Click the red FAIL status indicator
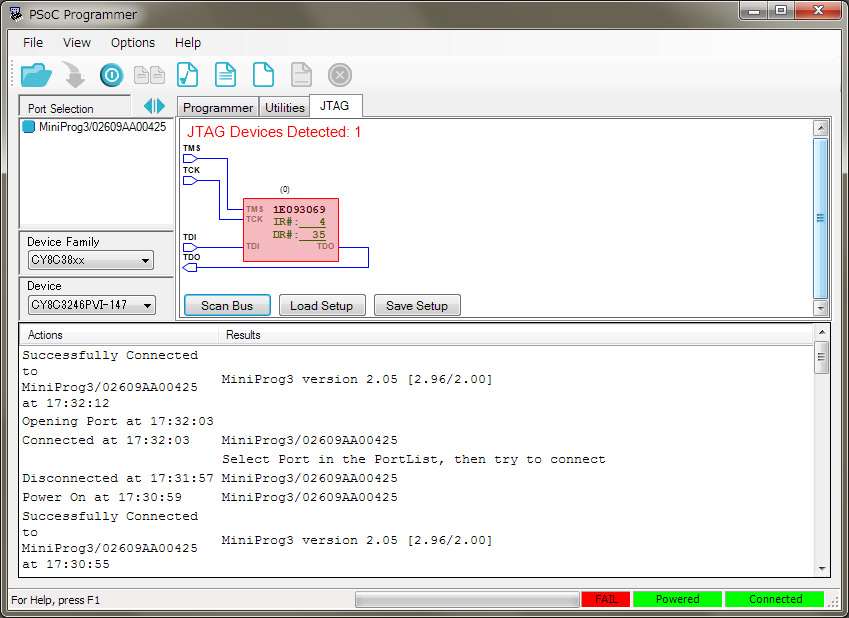Viewport: 849px width, 618px height. coord(606,599)
